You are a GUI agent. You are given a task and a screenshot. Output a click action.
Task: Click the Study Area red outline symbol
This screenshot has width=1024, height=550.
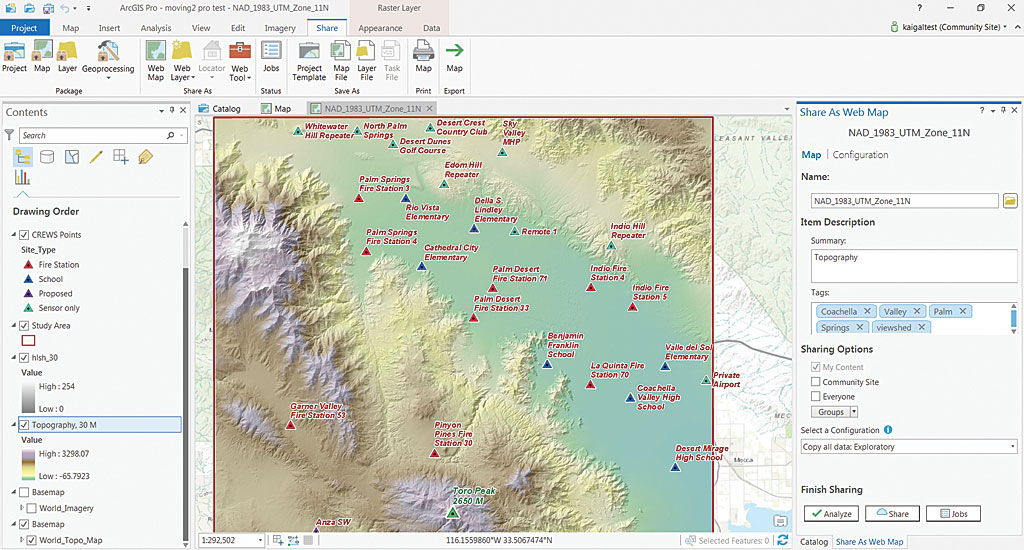point(28,340)
